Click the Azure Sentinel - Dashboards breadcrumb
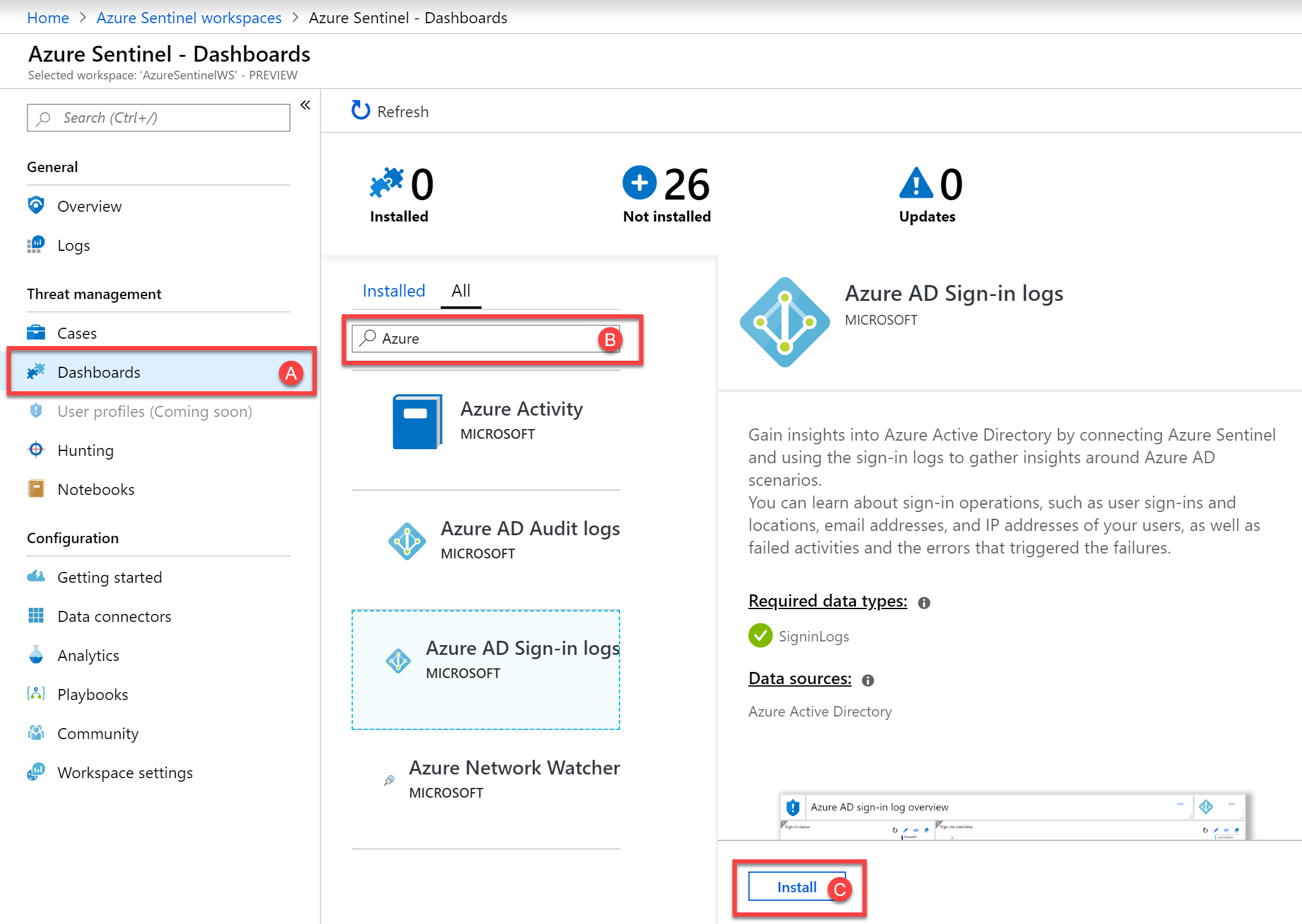The width and height of the screenshot is (1302, 924). coord(408,18)
